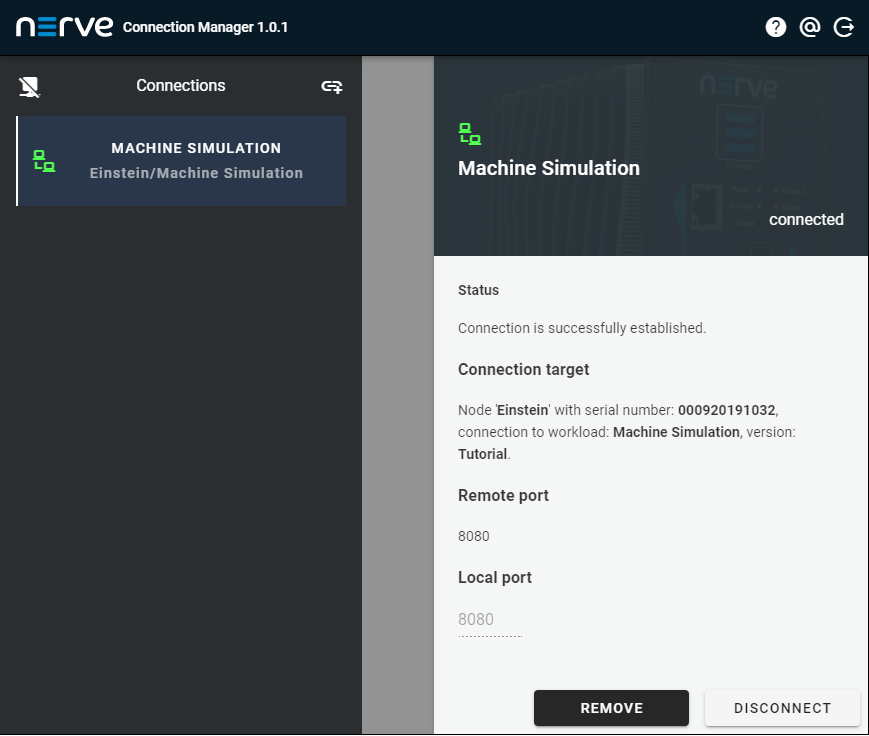Click the @ contact icon in header

[x=810, y=27]
